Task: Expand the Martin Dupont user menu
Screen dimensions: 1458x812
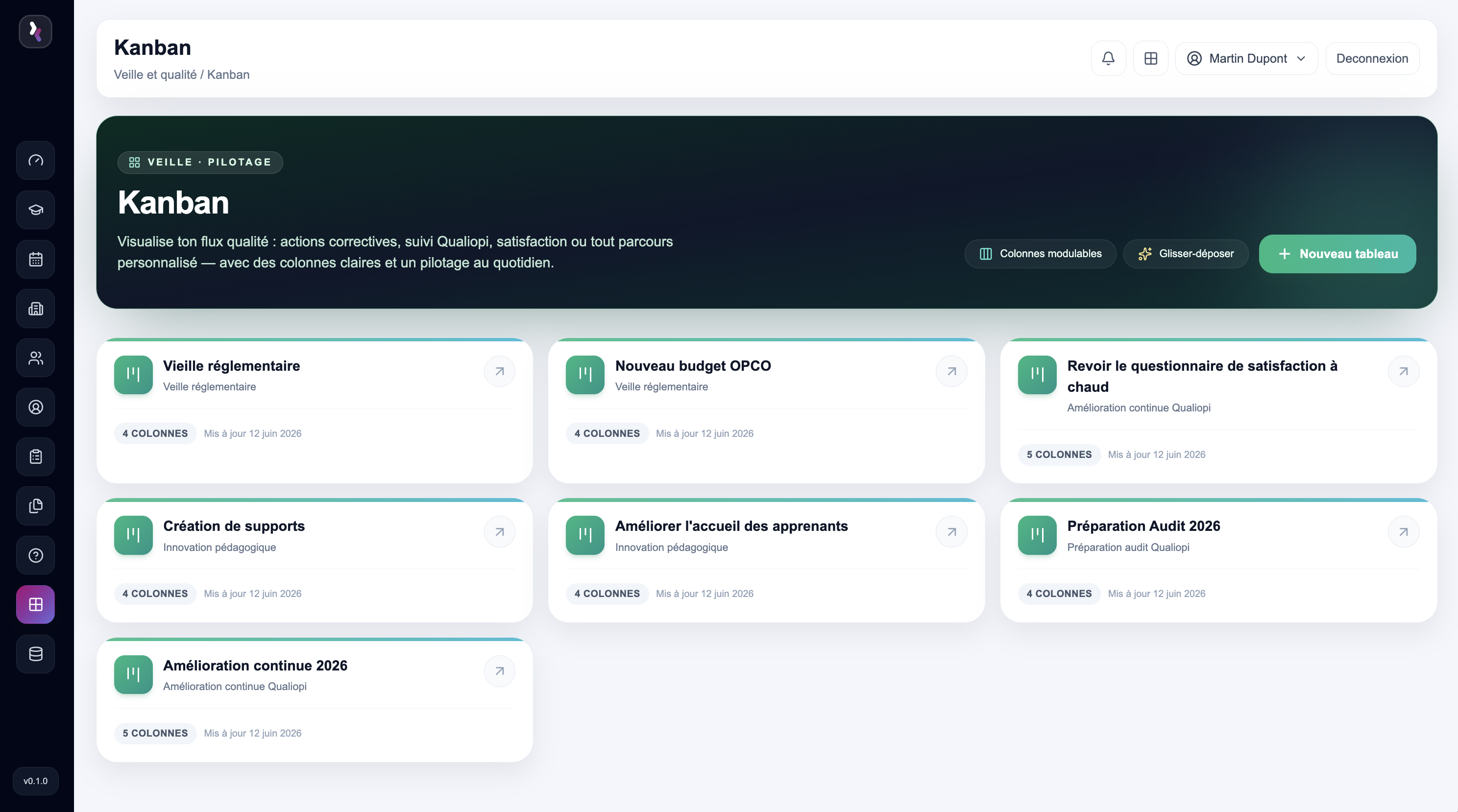Action: 1246,58
